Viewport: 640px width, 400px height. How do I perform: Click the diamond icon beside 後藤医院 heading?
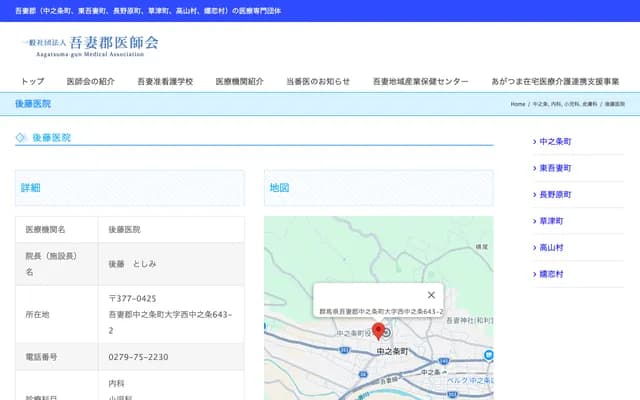(21, 138)
